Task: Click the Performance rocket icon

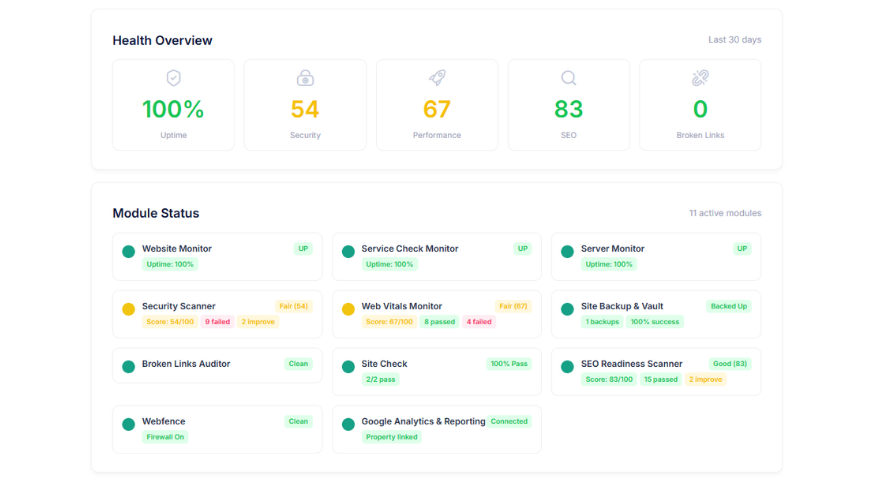Action: [x=437, y=78]
